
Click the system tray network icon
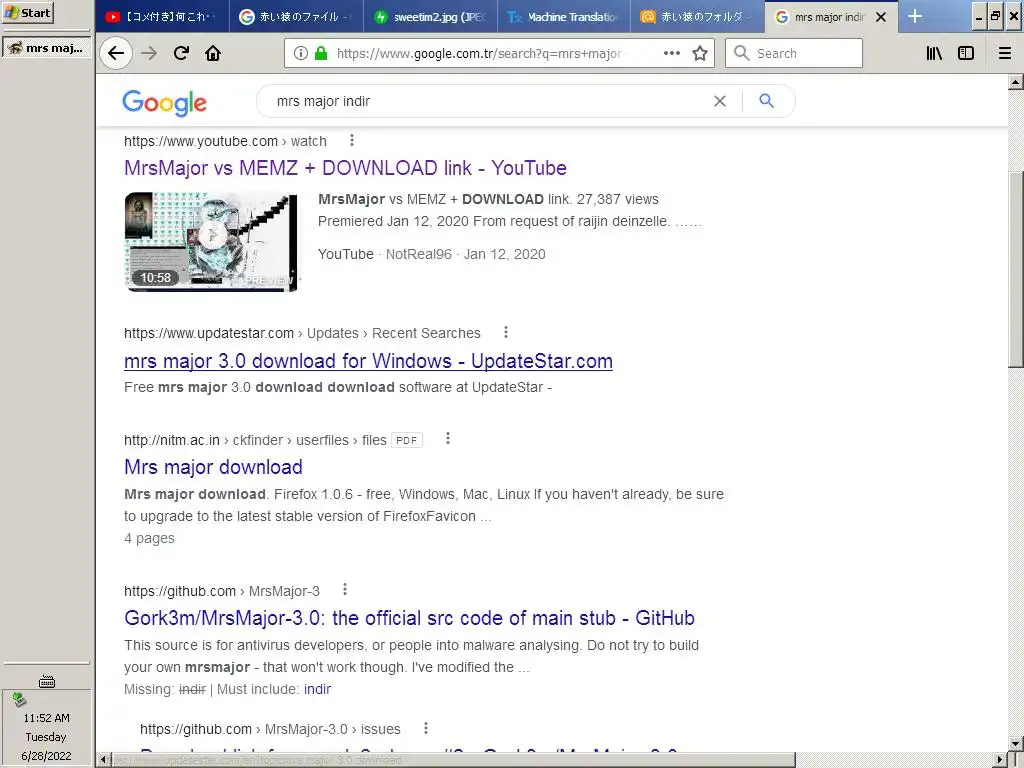[19, 699]
